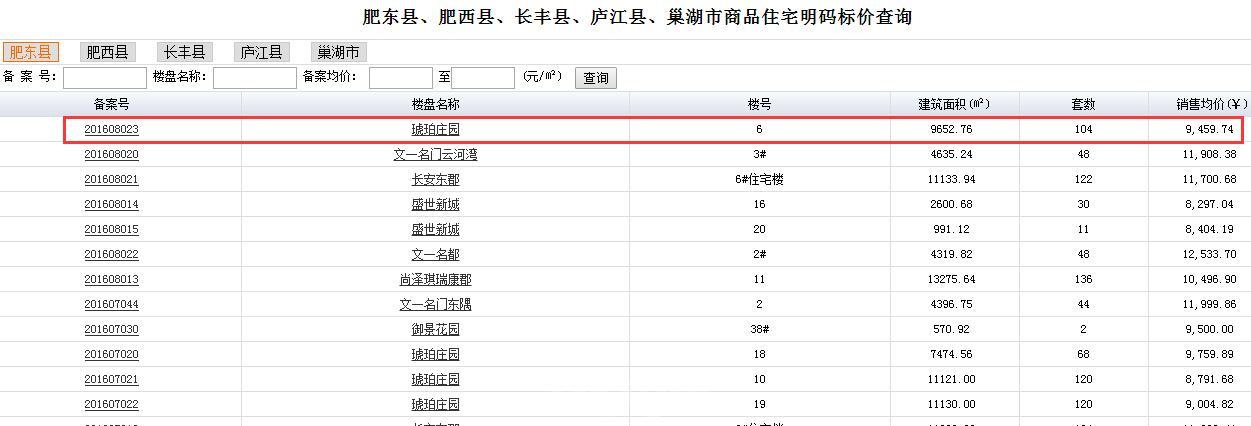1251x426 pixels.
Task: Click the 文一名门东隅 property link
Action: click(435, 305)
